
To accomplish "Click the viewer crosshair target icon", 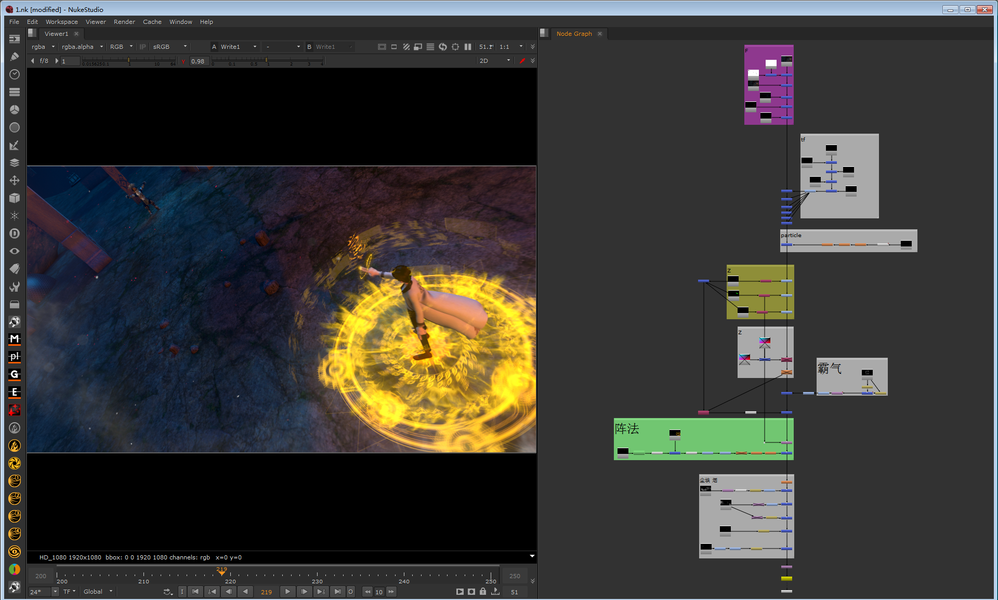I will [455, 46].
